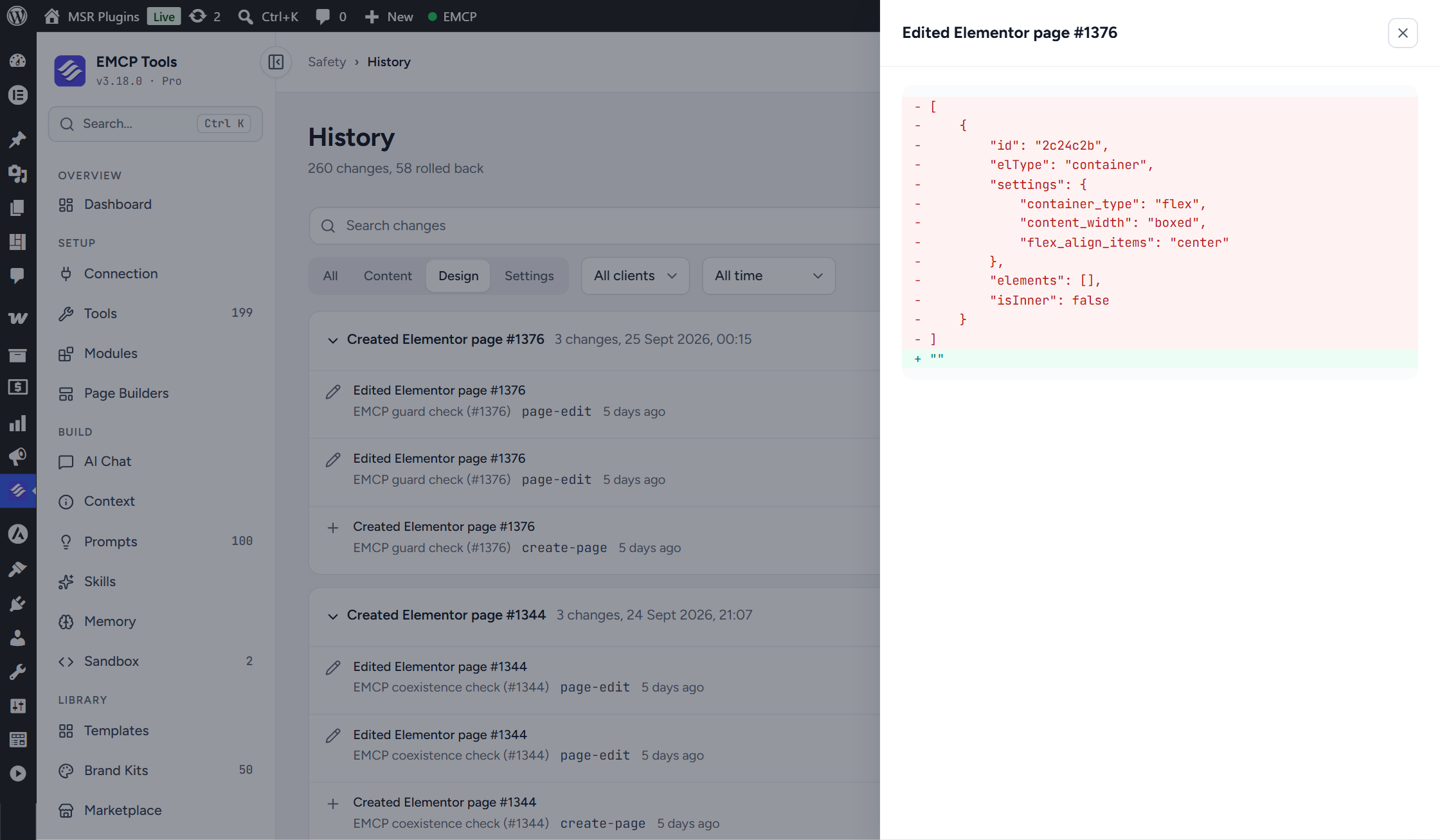Open comments bubble in admin bar
This screenshot has width=1440, height=840.
pos(330,16)
